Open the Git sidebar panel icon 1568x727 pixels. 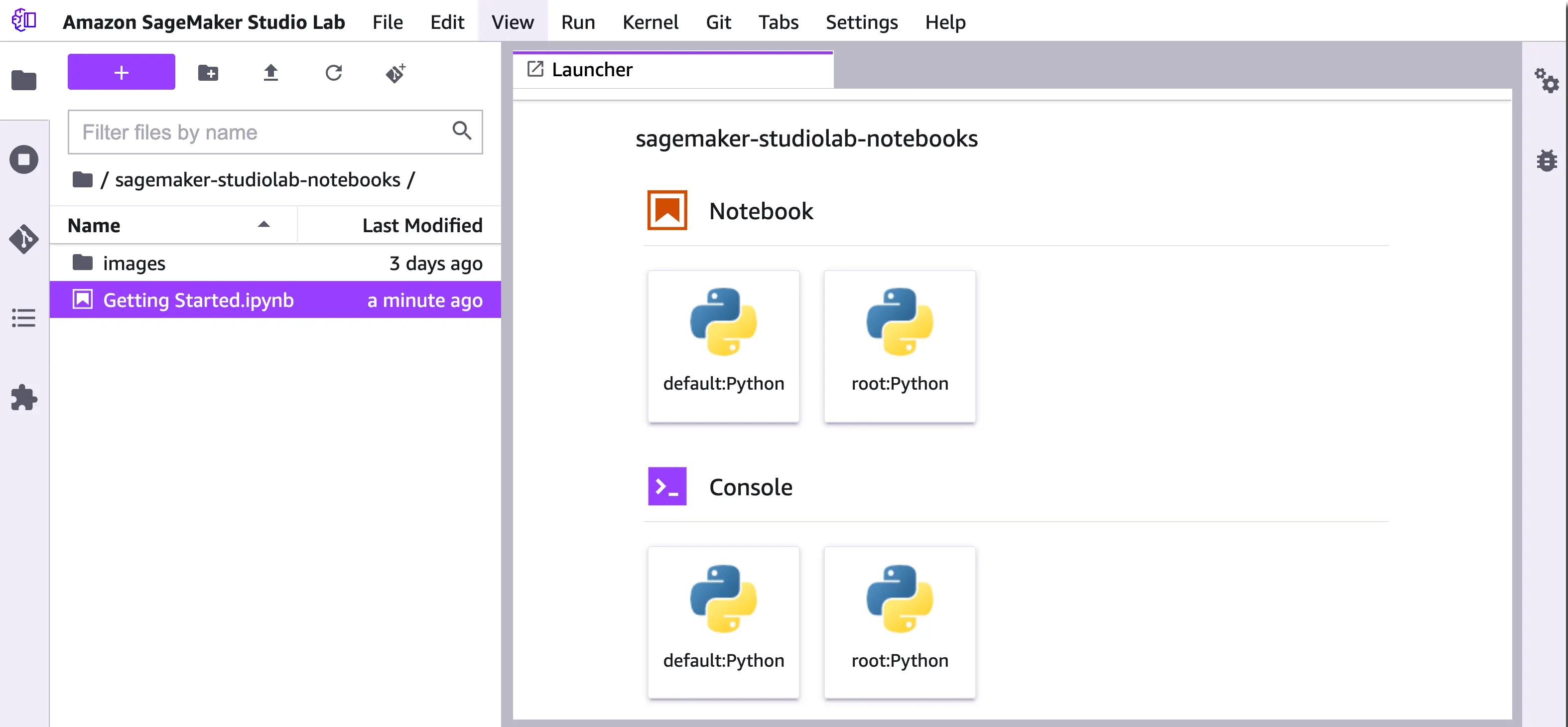[x=24, y=239]
